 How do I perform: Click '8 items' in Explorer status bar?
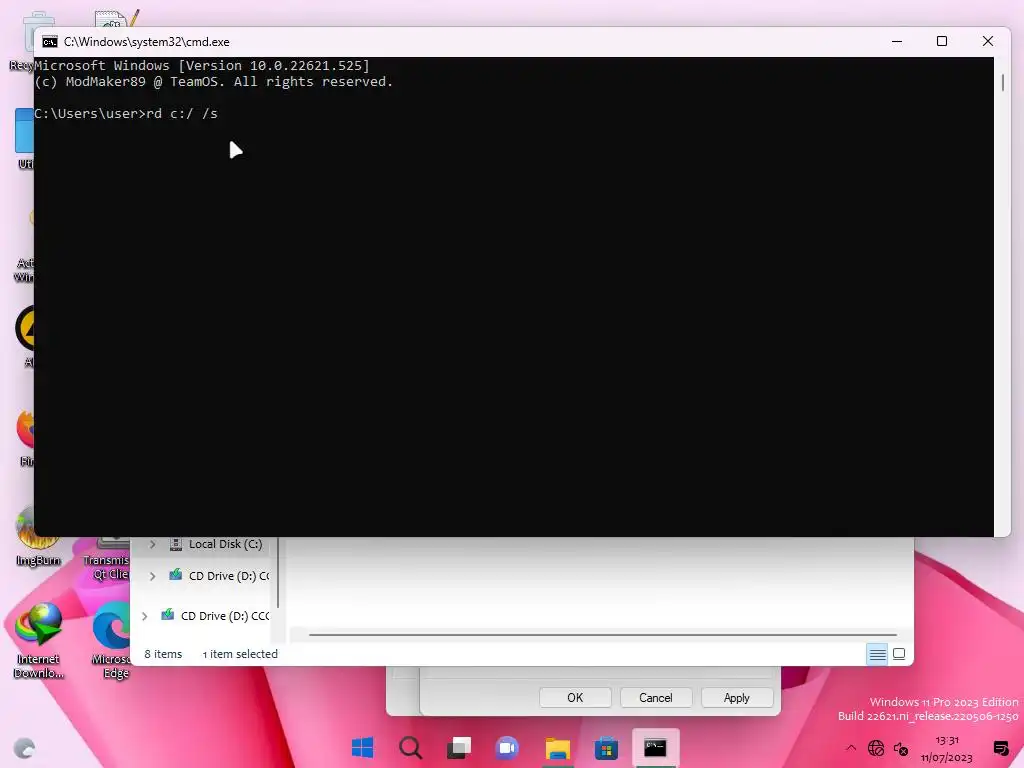(x=163, y=654)
